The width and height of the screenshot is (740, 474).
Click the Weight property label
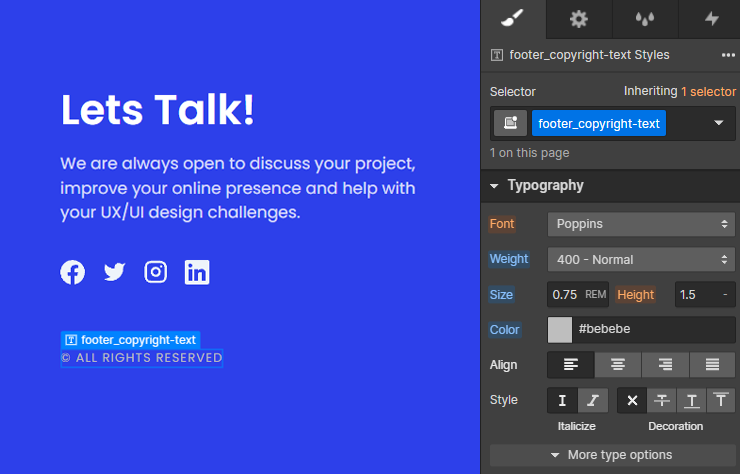coord(509,259)
